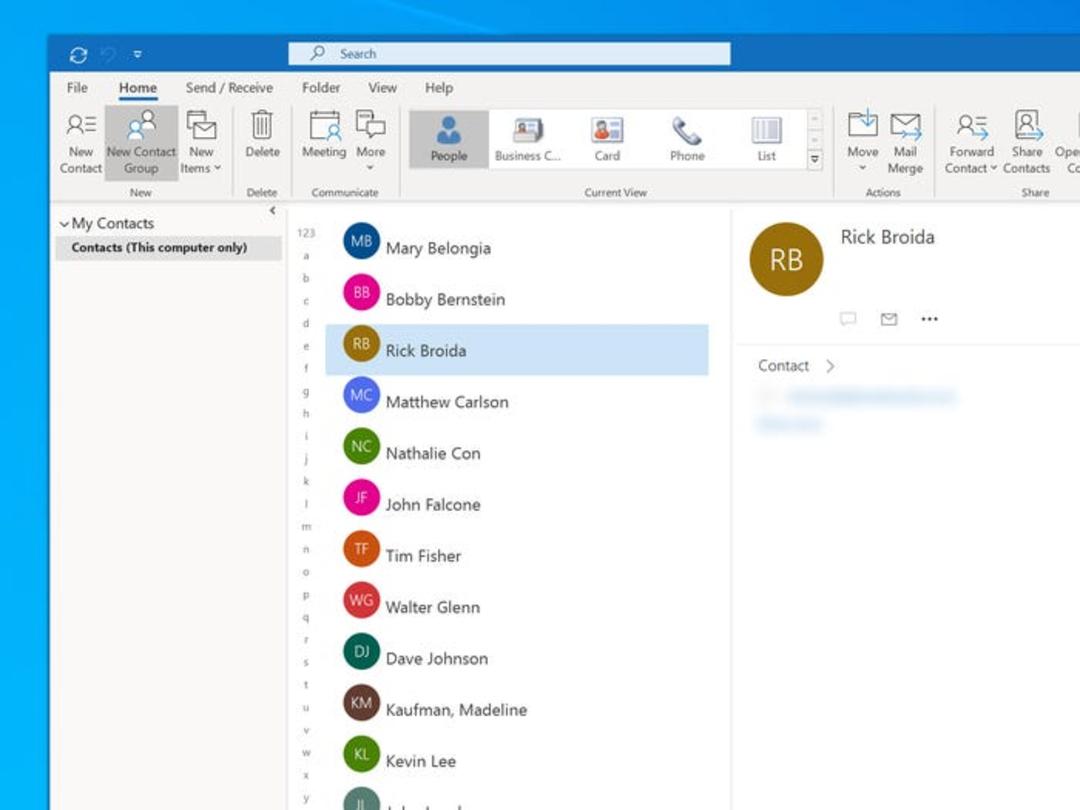Expand the Contact details chevron

coord(830,366)
